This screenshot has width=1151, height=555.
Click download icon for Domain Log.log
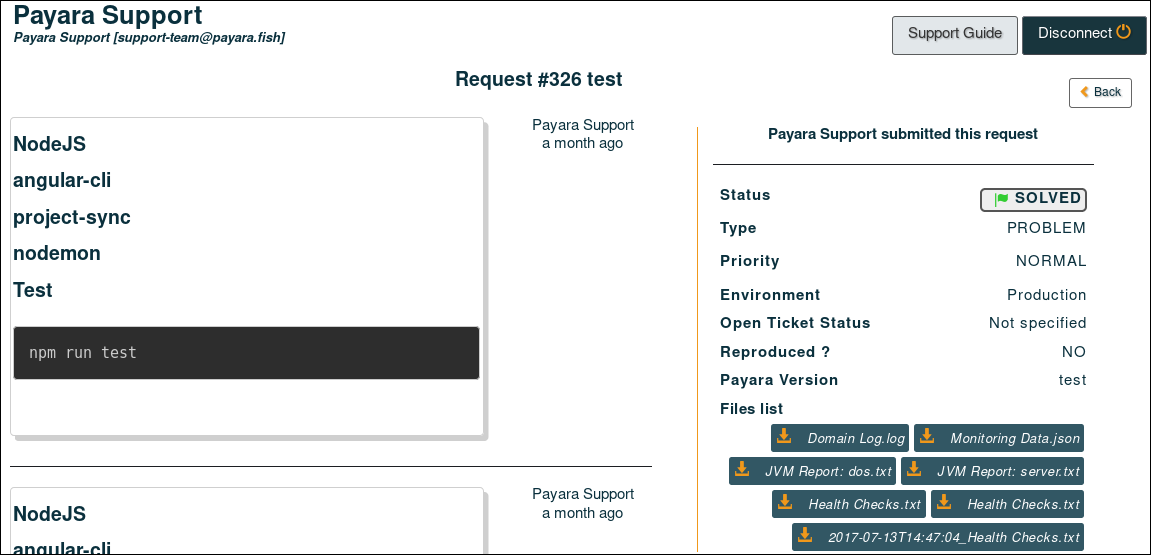point(784,437)
